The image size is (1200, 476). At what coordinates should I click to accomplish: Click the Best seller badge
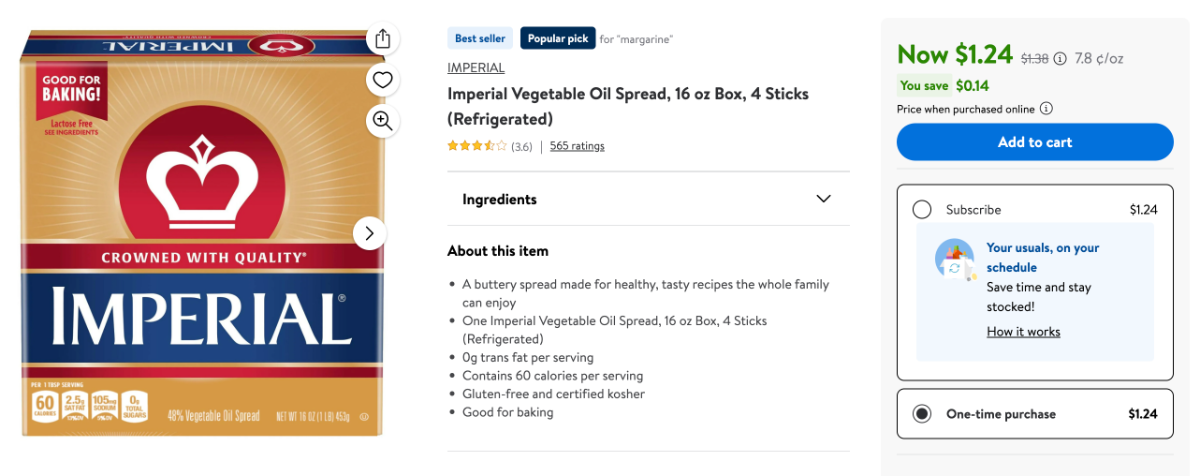tap(480, 39)
